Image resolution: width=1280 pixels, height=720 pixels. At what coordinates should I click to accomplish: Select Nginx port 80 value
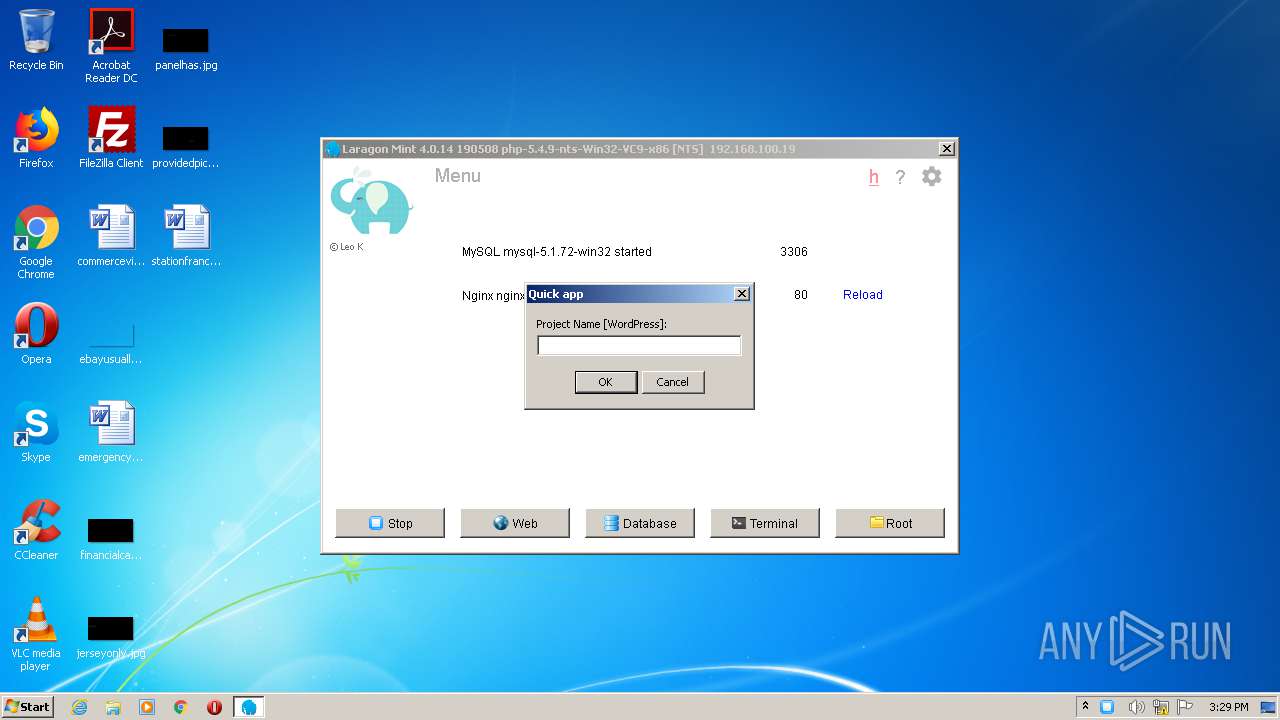click(801, 295)
